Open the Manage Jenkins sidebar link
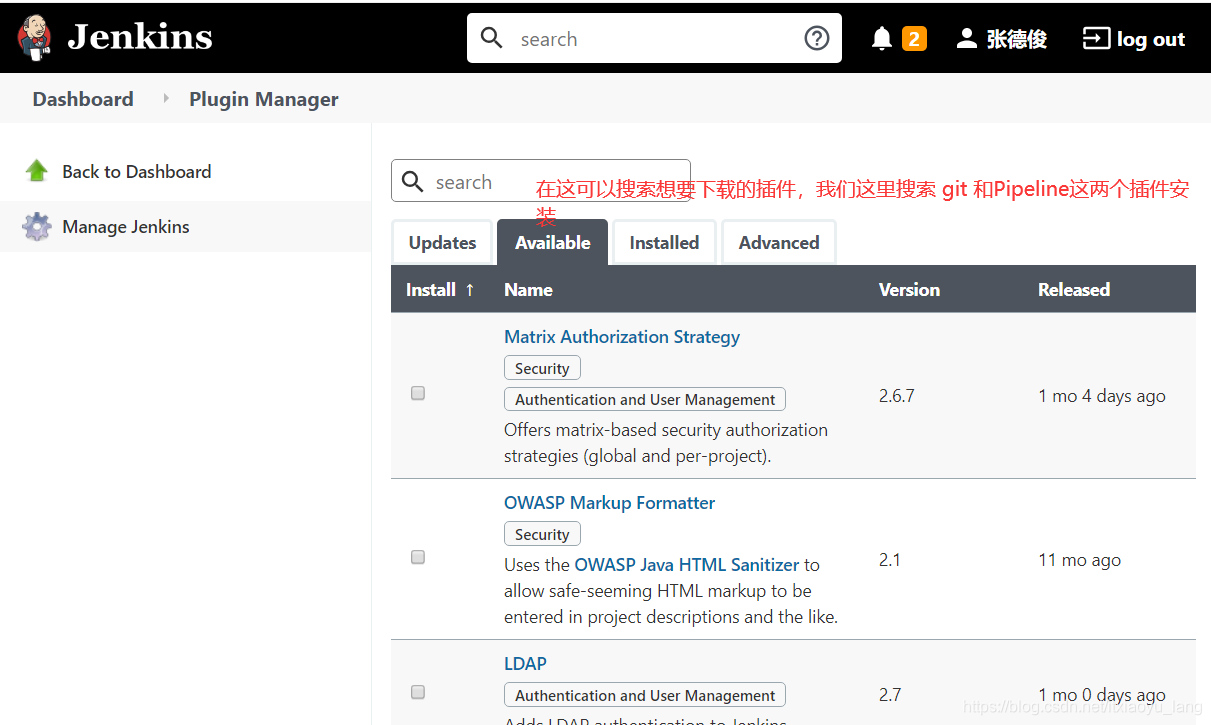1211x725 pixels. [x=125, y=227]
